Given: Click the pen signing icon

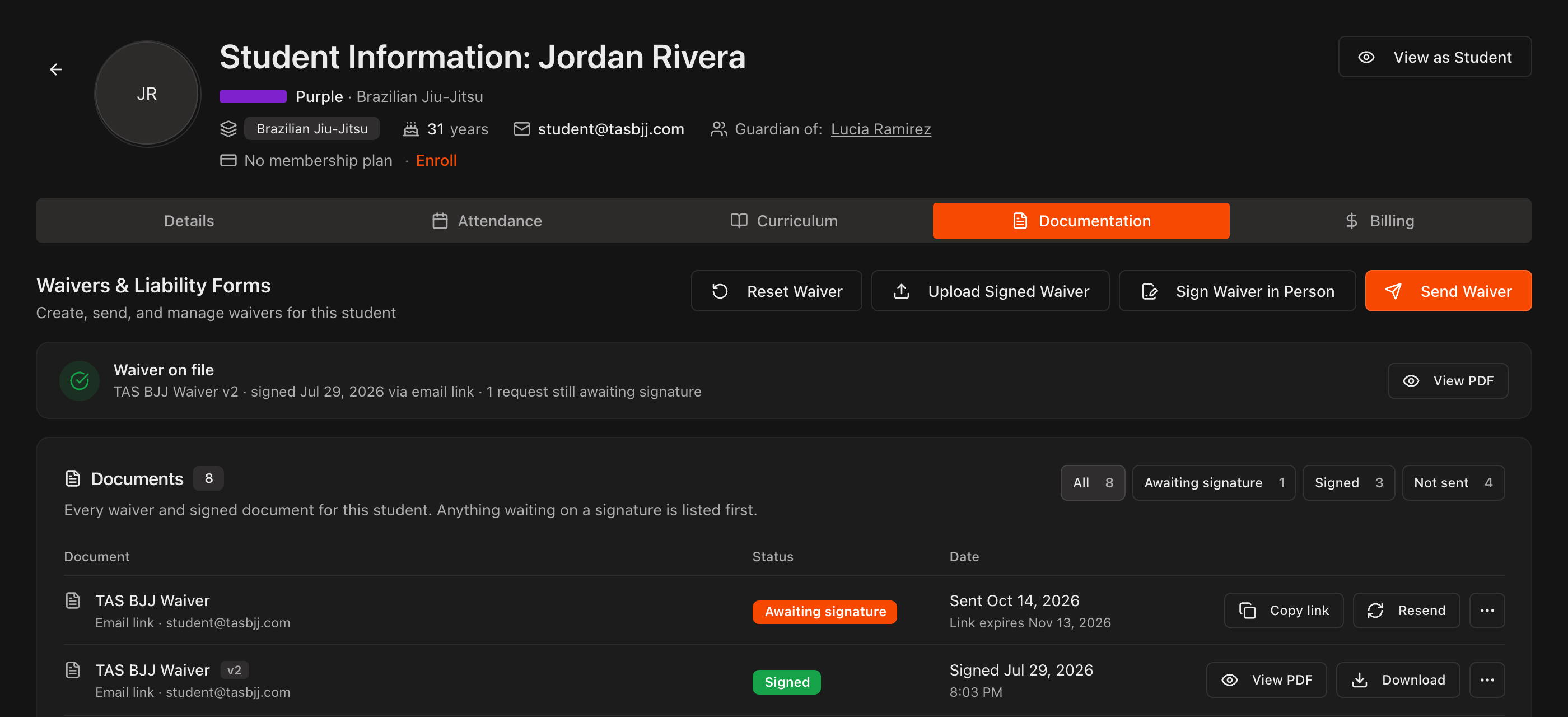Looking at the screenshot, I should 1149,291.
